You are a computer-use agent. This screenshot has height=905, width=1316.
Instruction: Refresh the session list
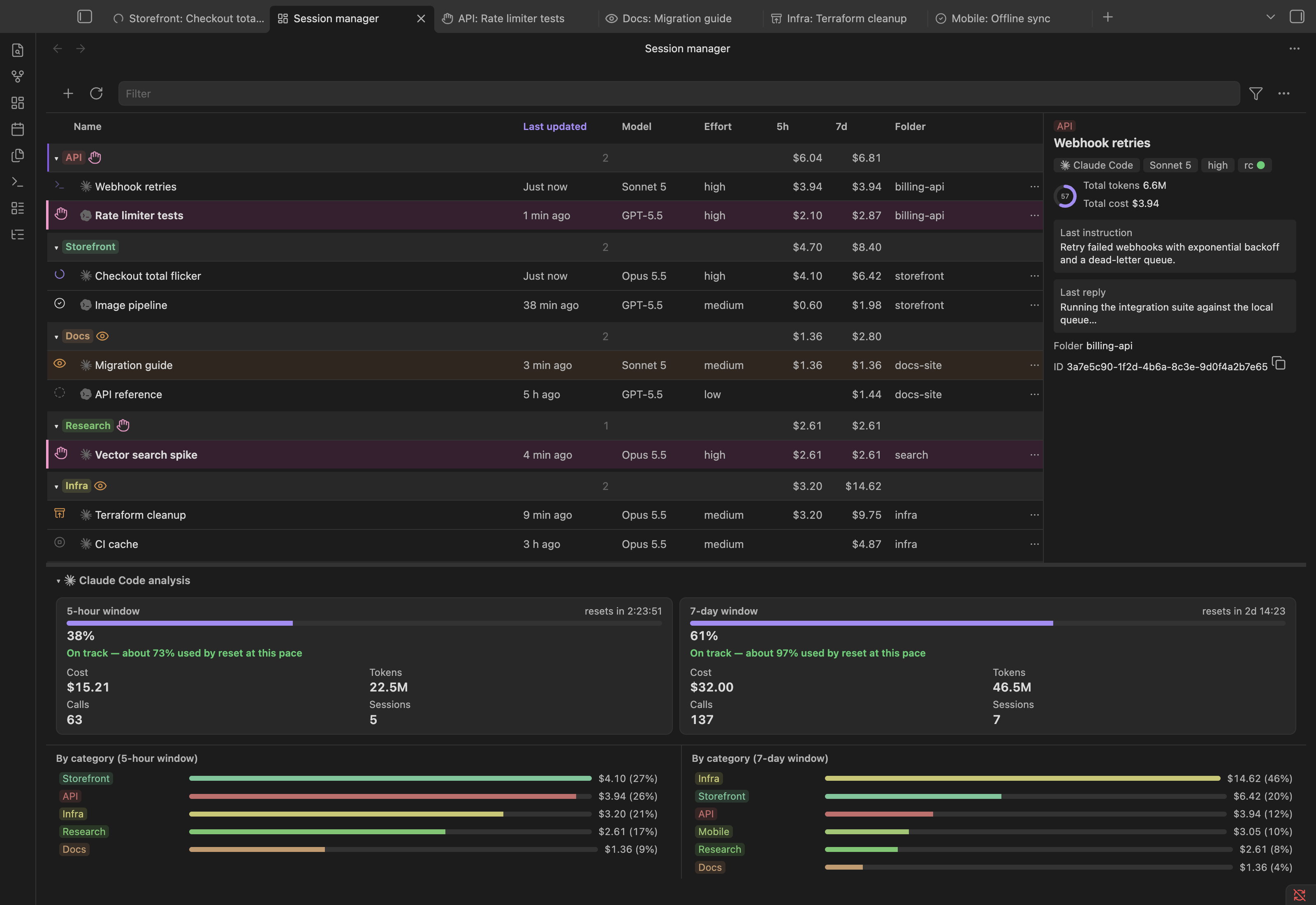(x=96, y=93)
